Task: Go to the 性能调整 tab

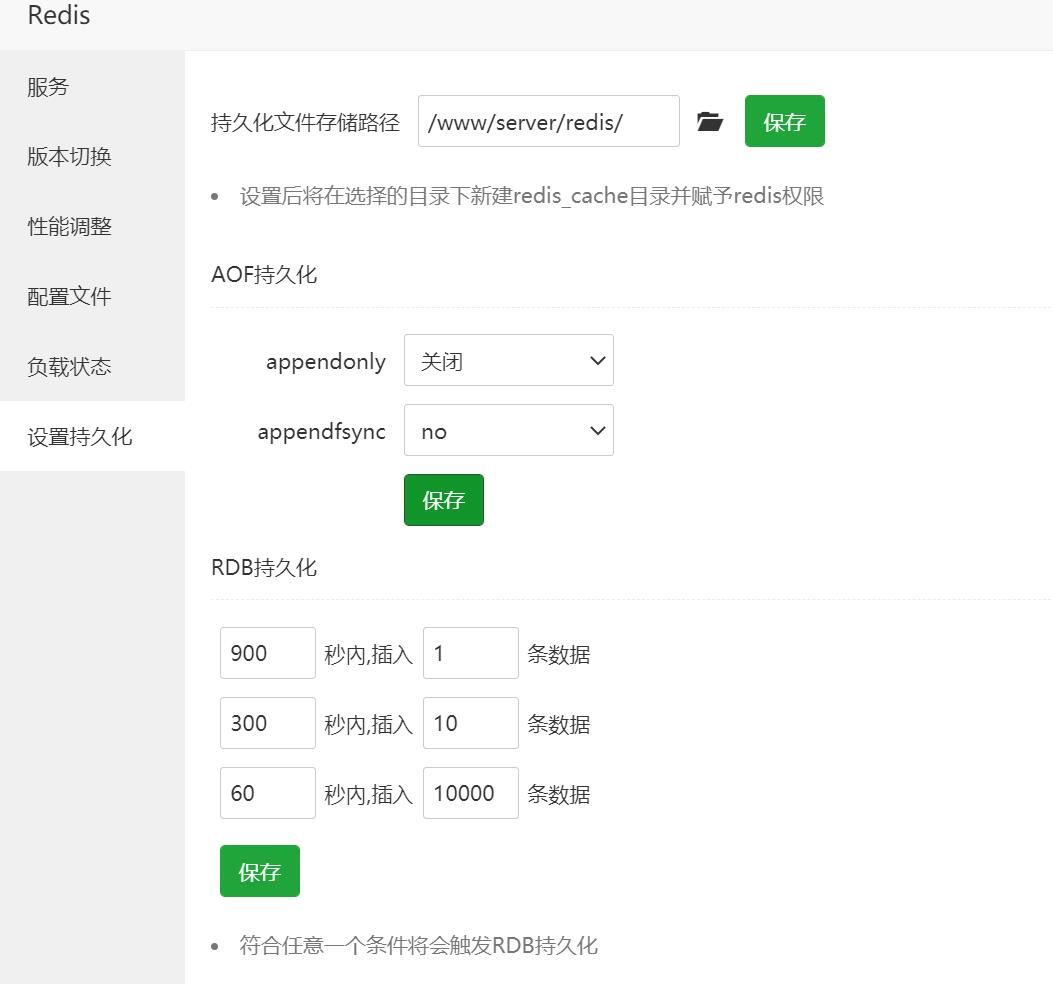Action: [x=69, y=227]
